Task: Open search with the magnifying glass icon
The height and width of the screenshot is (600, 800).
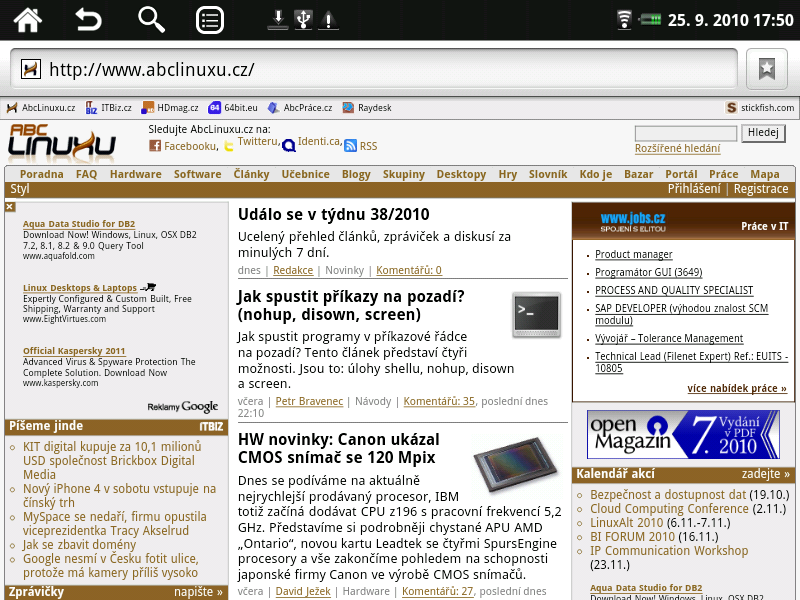Action: click(151, 20)
